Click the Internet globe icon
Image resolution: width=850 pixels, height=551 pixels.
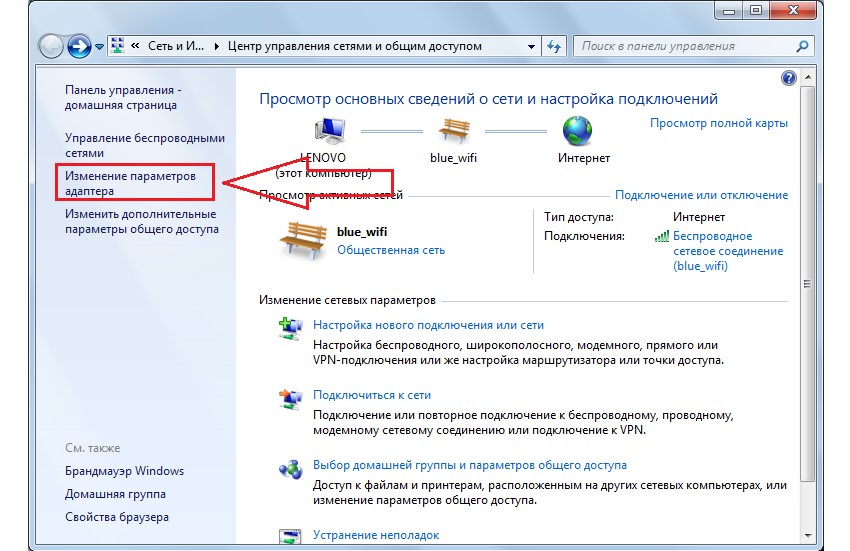(577, 131)
